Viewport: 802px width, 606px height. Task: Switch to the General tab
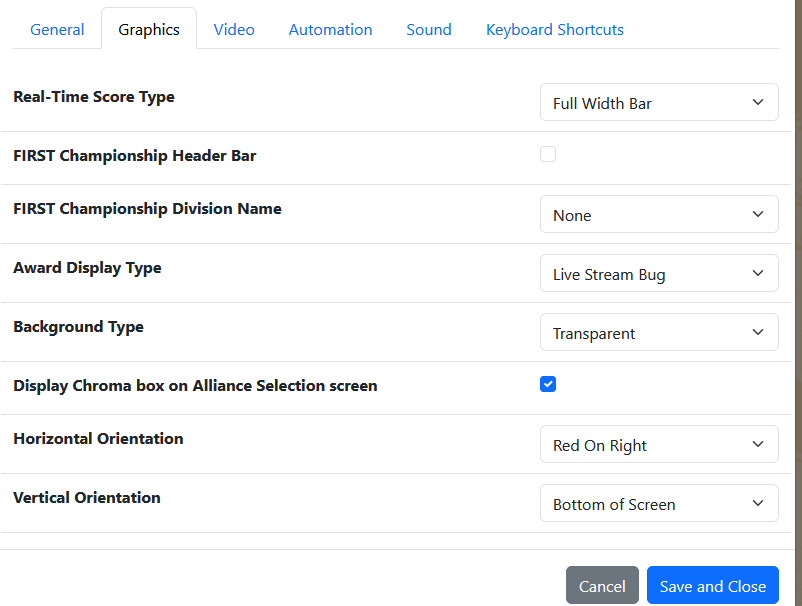pyautogui.click(x=57, y=29)
